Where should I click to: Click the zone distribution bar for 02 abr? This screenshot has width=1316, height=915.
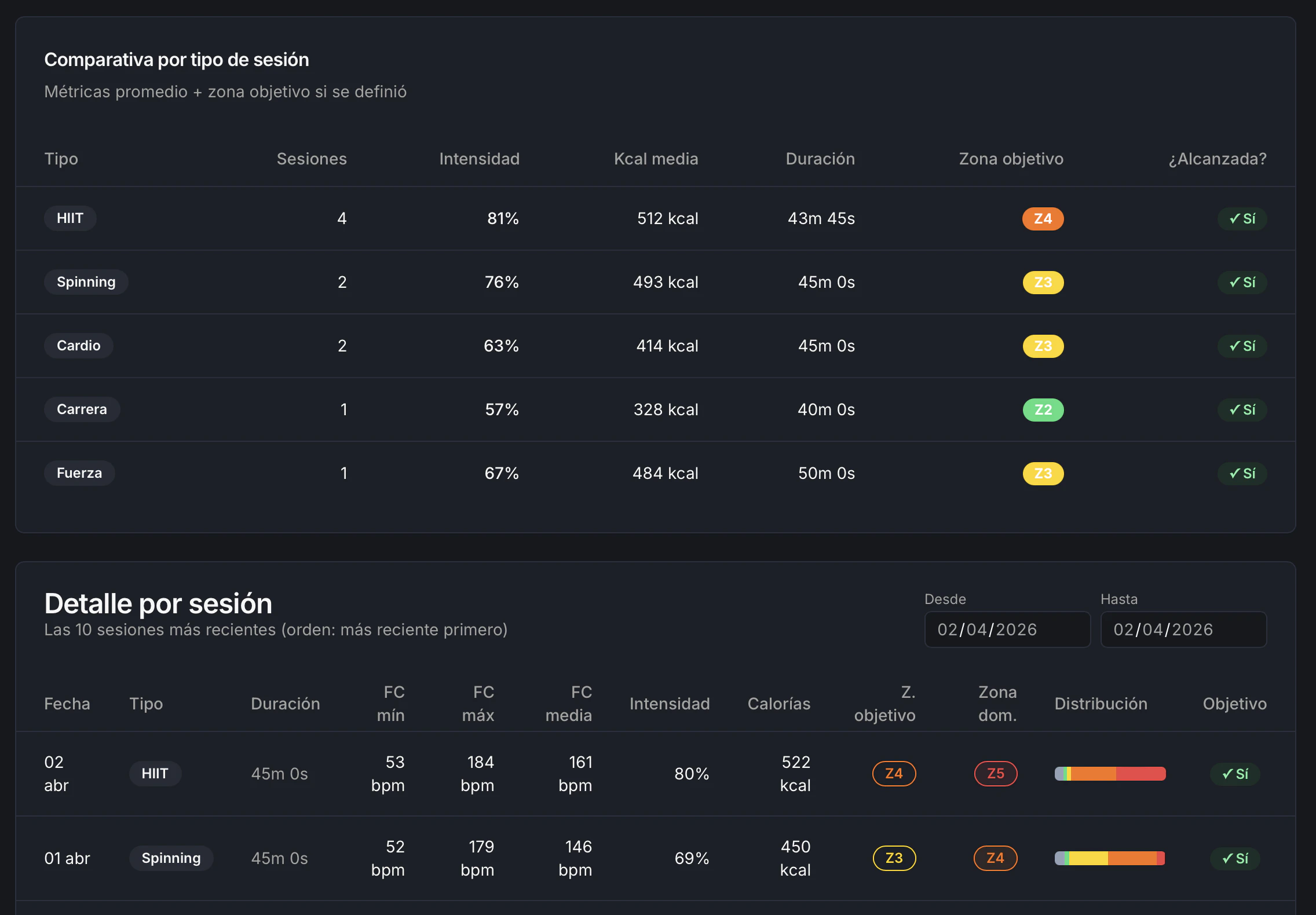1110,774
